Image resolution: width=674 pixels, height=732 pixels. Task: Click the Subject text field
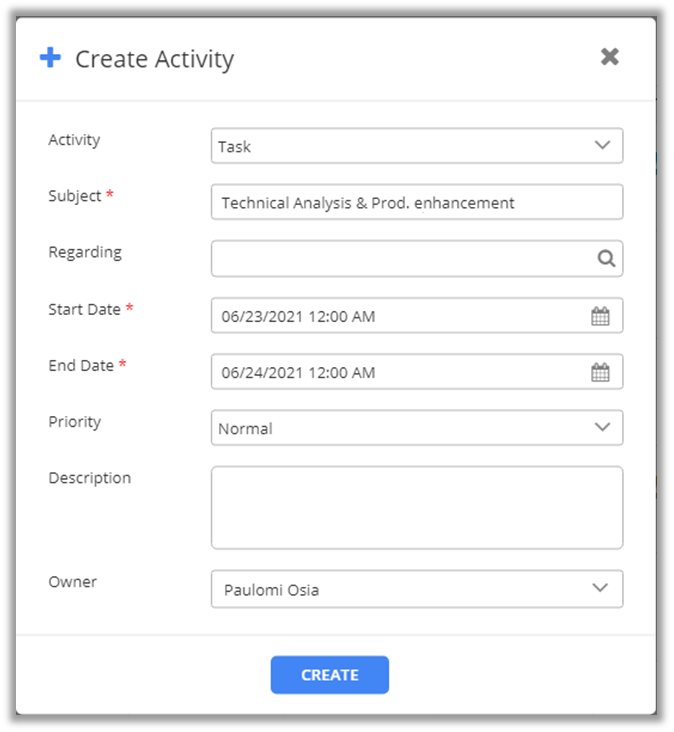click(x=416, y=202)
